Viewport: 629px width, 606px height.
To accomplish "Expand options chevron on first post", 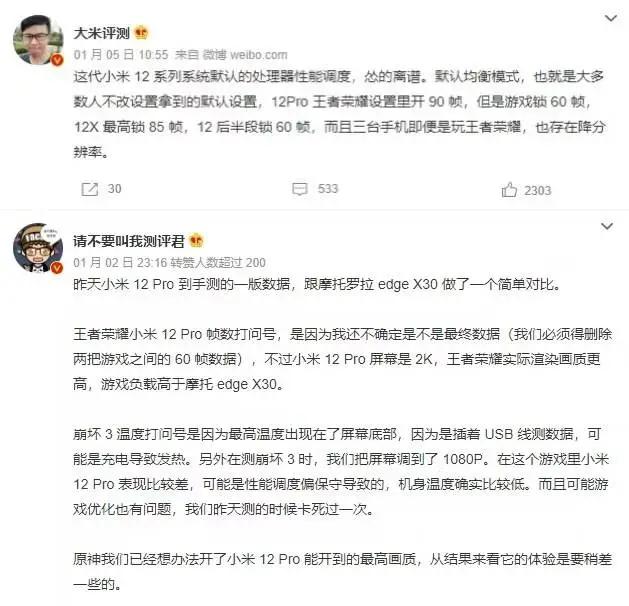I will [x=611, y=18].
